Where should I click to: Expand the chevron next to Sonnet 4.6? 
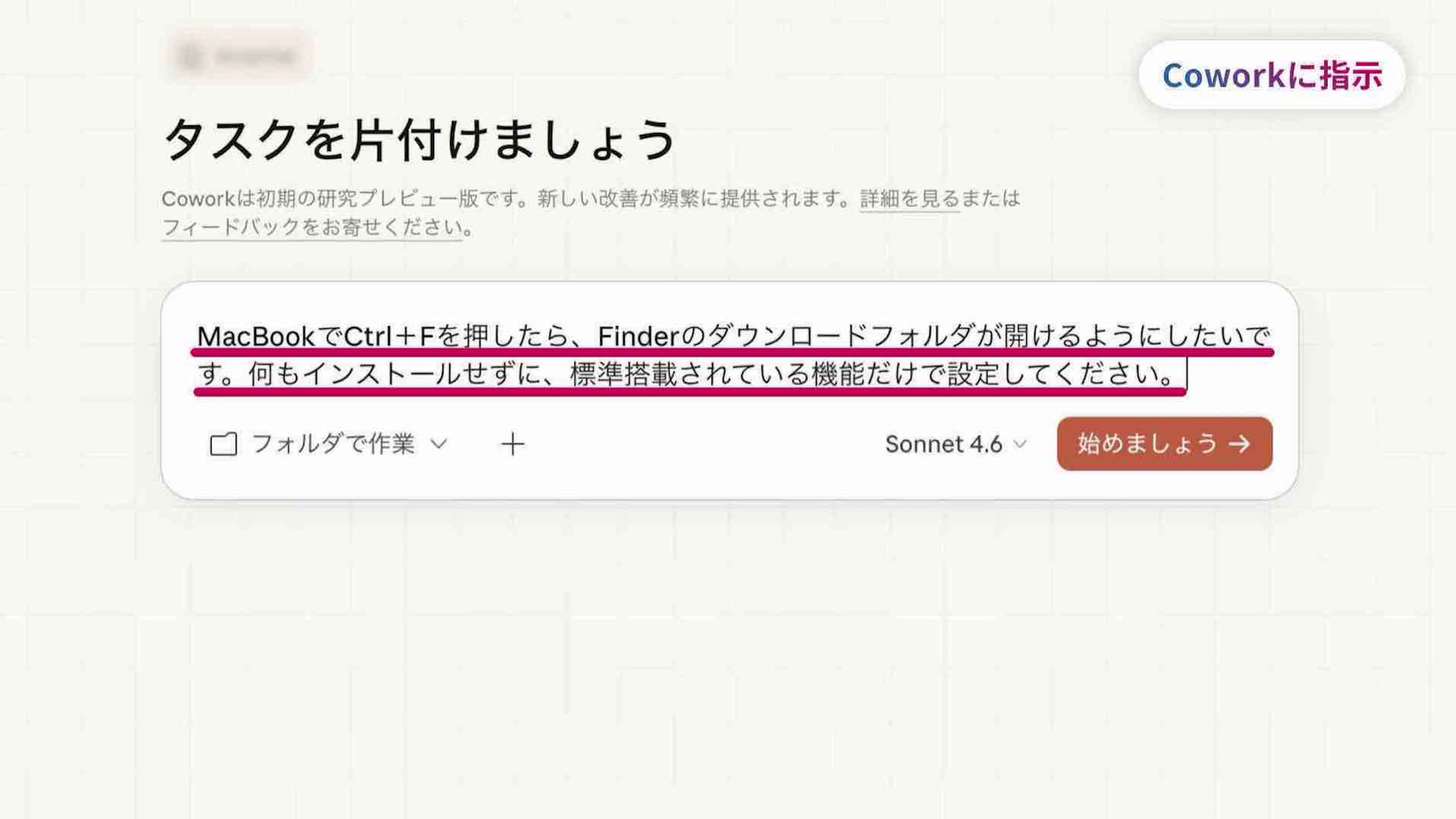[x=1020, y=445]
